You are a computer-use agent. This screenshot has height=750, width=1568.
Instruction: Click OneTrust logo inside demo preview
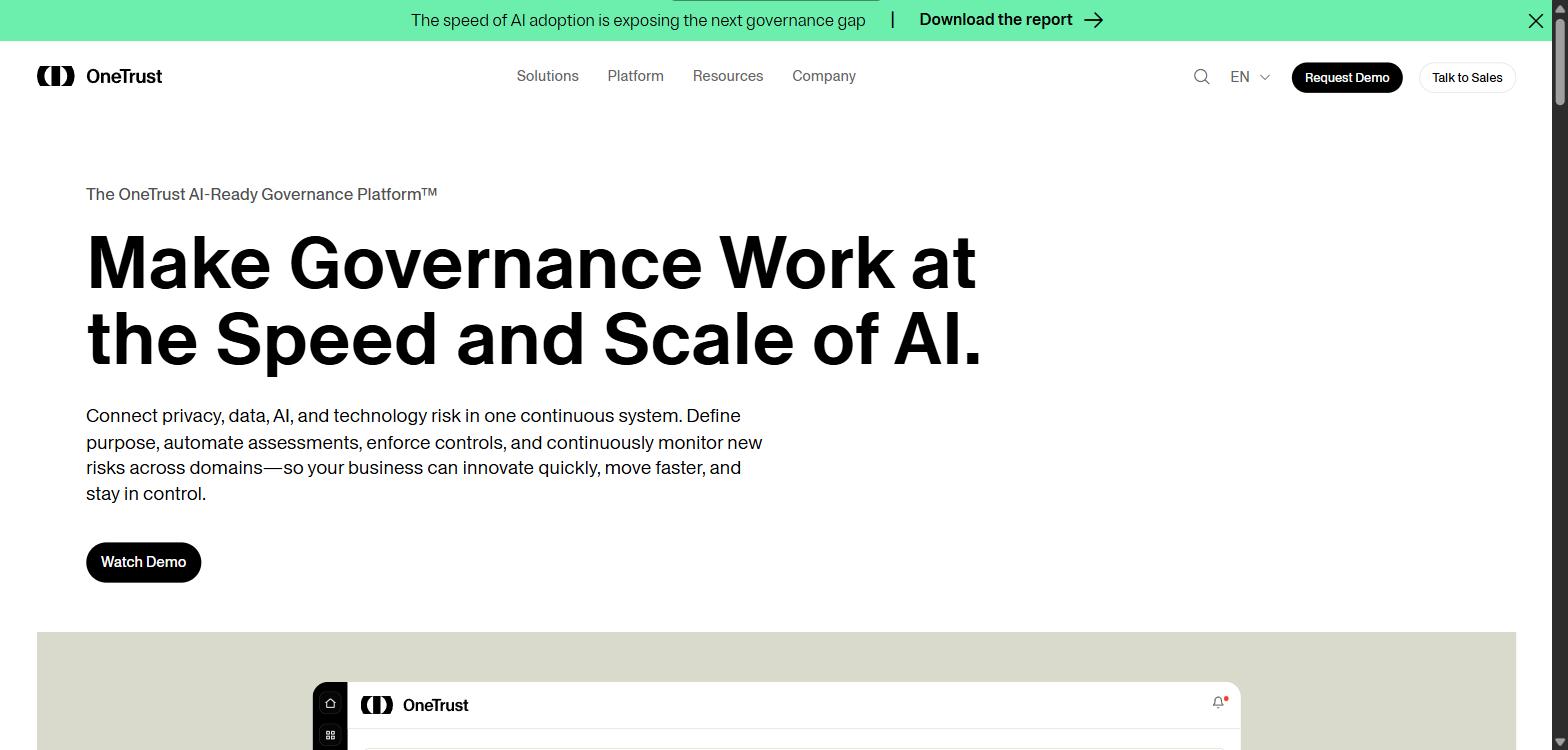click(x=415, y=705)
